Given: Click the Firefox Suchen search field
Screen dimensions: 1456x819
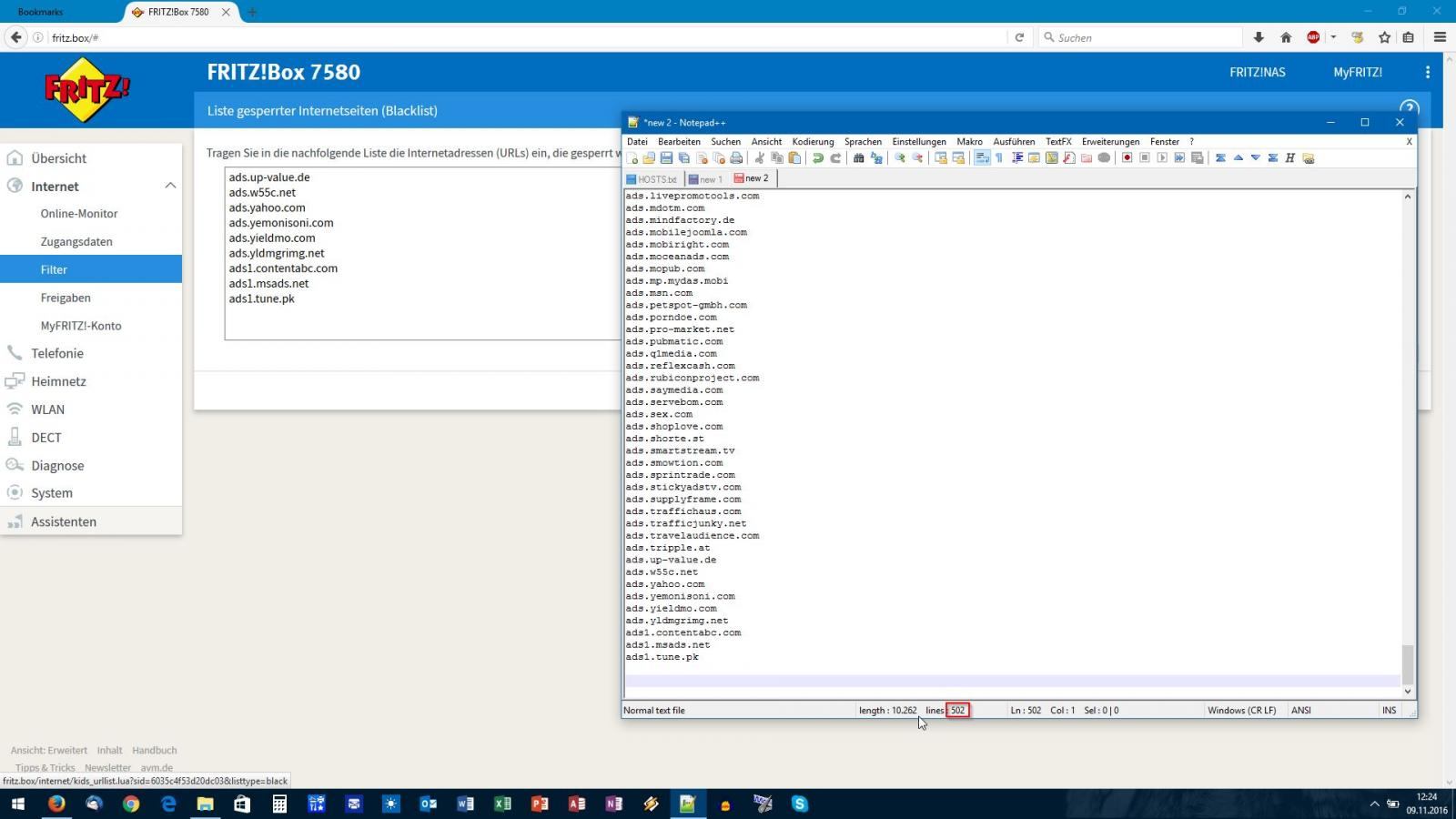Looking at the screenshot, I should tap(1142, 37).
